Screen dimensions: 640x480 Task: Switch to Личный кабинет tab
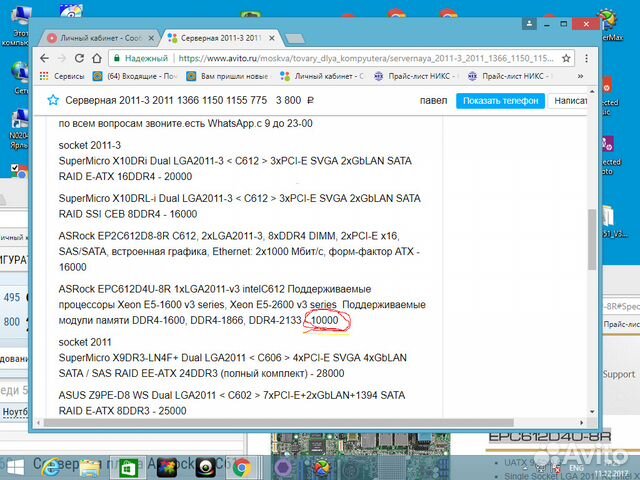[99, 38]
